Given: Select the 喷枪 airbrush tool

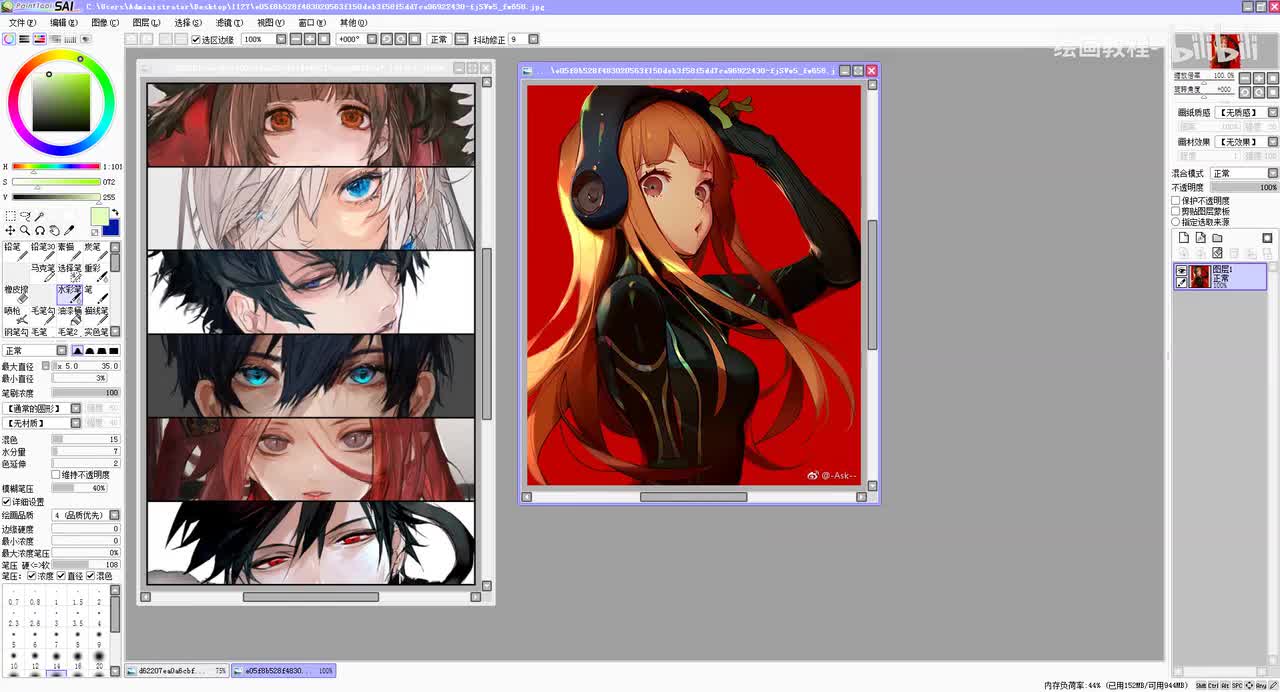Looking at the screenshot, I should coord(16,316).
